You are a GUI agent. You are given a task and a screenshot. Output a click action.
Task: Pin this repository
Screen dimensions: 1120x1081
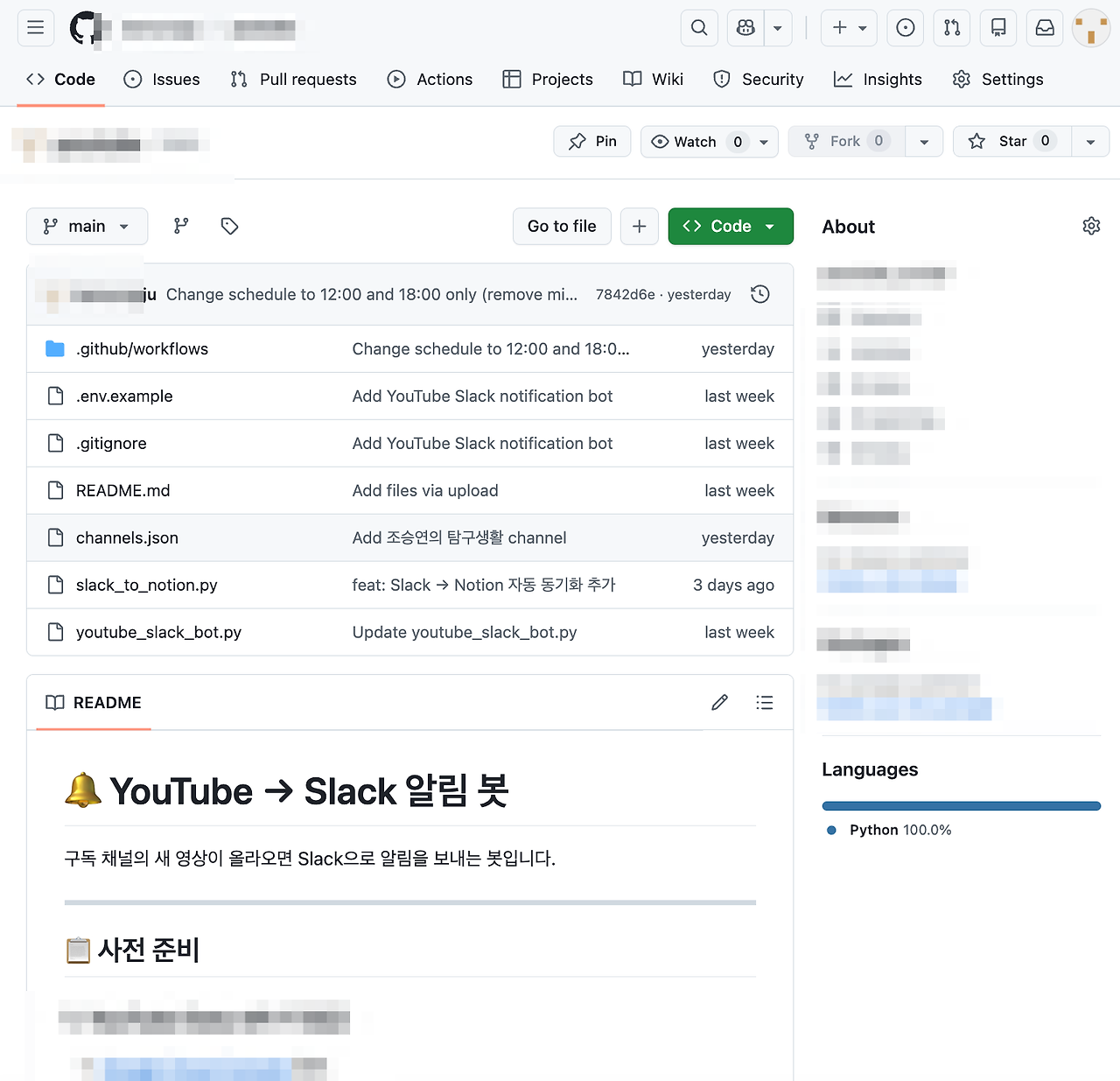tap(592, 142)
